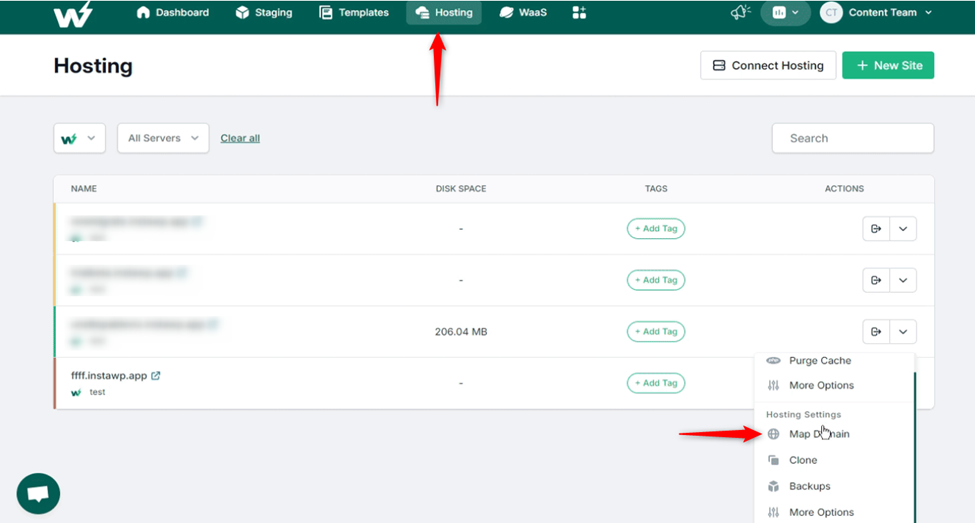Collapse actions dropdown of 206.04 MB site
The width and height of the screenshot is (975, 523).
pyautogui.click(x=903, y=331)
